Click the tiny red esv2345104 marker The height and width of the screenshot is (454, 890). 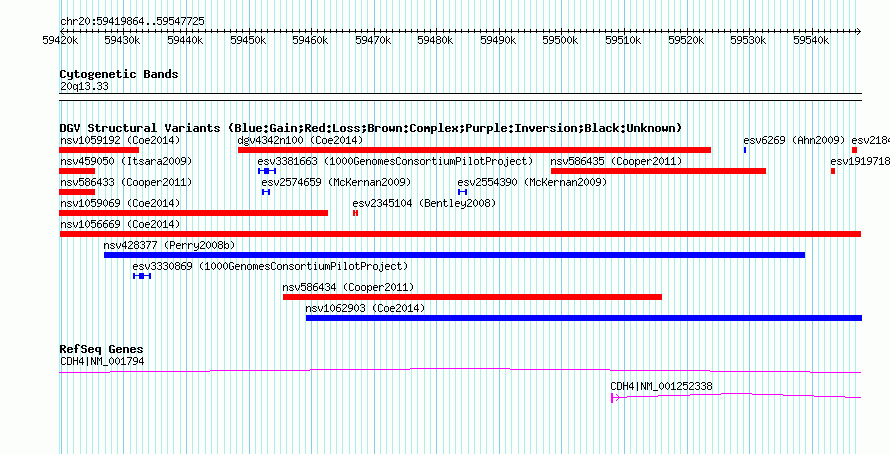click(355, 213)
